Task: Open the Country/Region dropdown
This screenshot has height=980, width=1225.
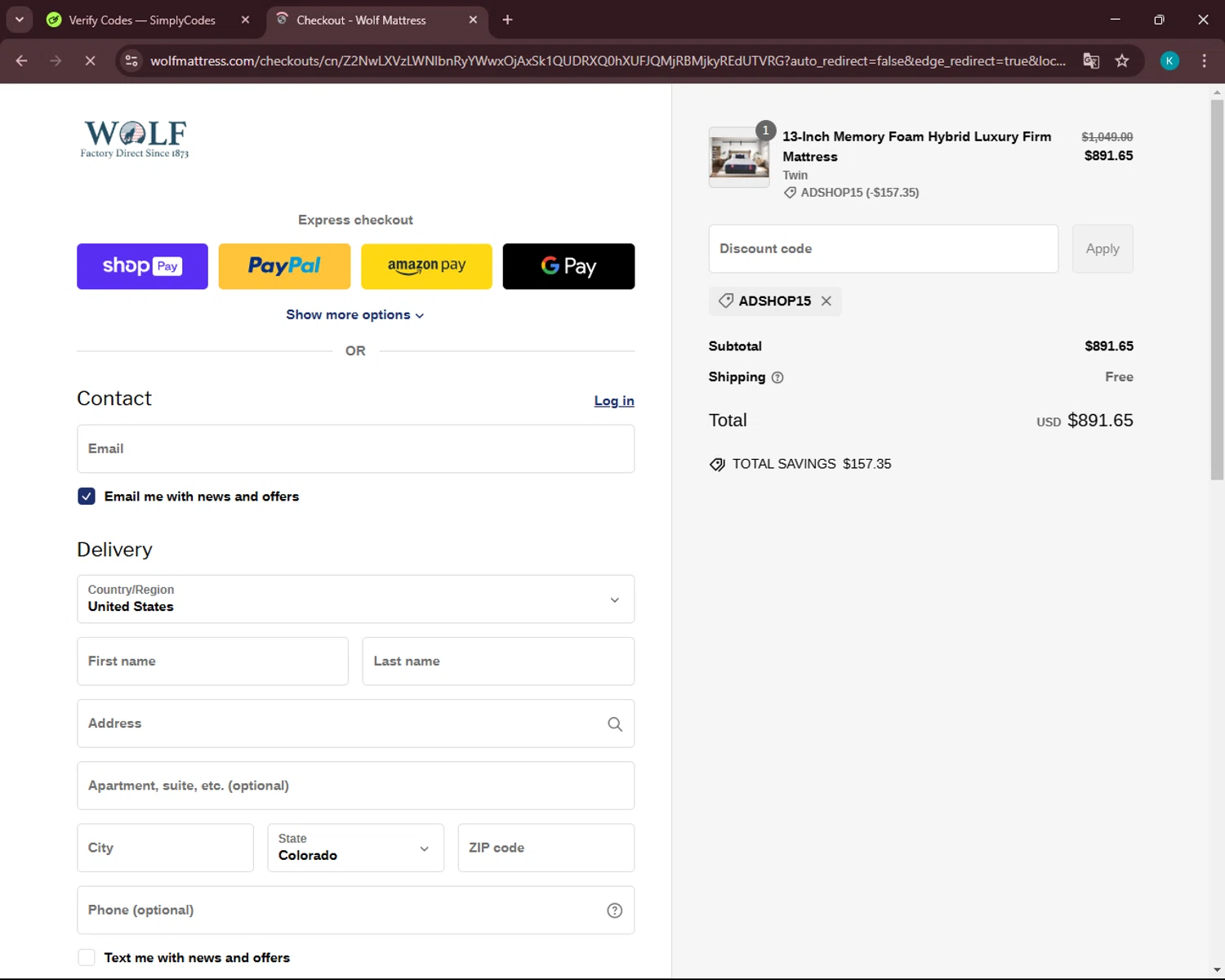Action: tap(355, 599)
